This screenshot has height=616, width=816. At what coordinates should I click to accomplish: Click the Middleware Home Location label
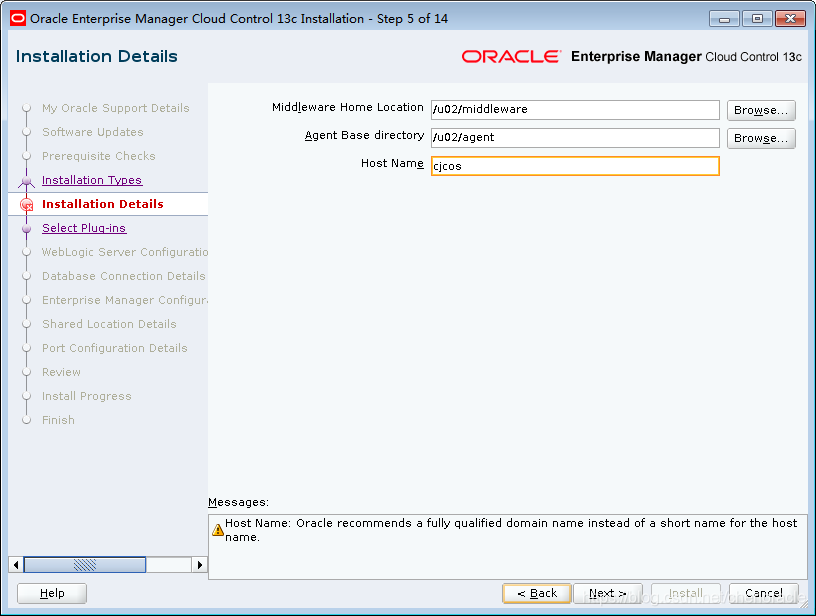pyautogui.click(x=348, y=108)
